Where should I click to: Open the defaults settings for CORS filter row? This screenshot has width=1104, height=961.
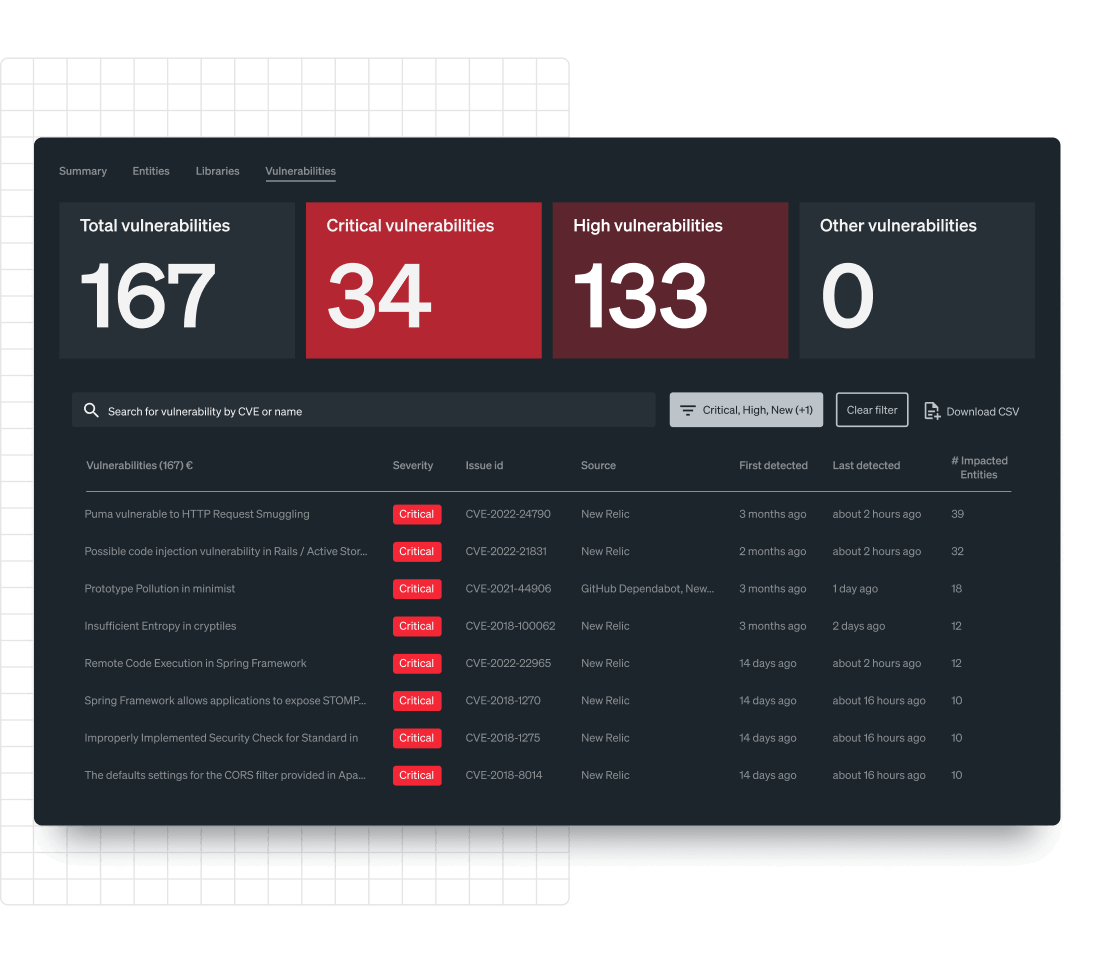coord(225,775)
